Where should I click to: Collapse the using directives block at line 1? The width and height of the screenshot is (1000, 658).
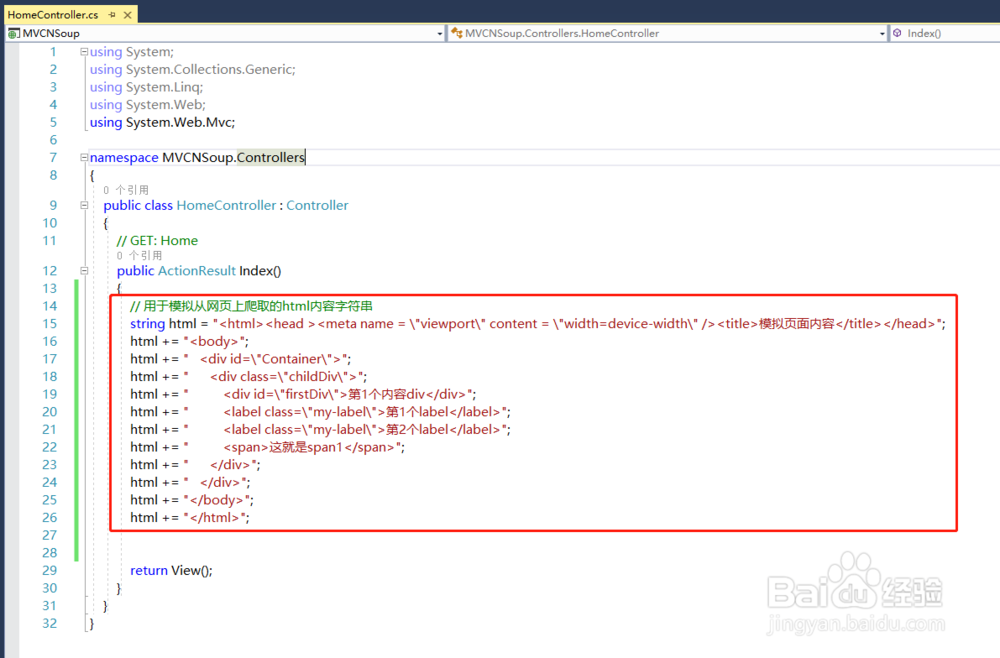point(83,51)
